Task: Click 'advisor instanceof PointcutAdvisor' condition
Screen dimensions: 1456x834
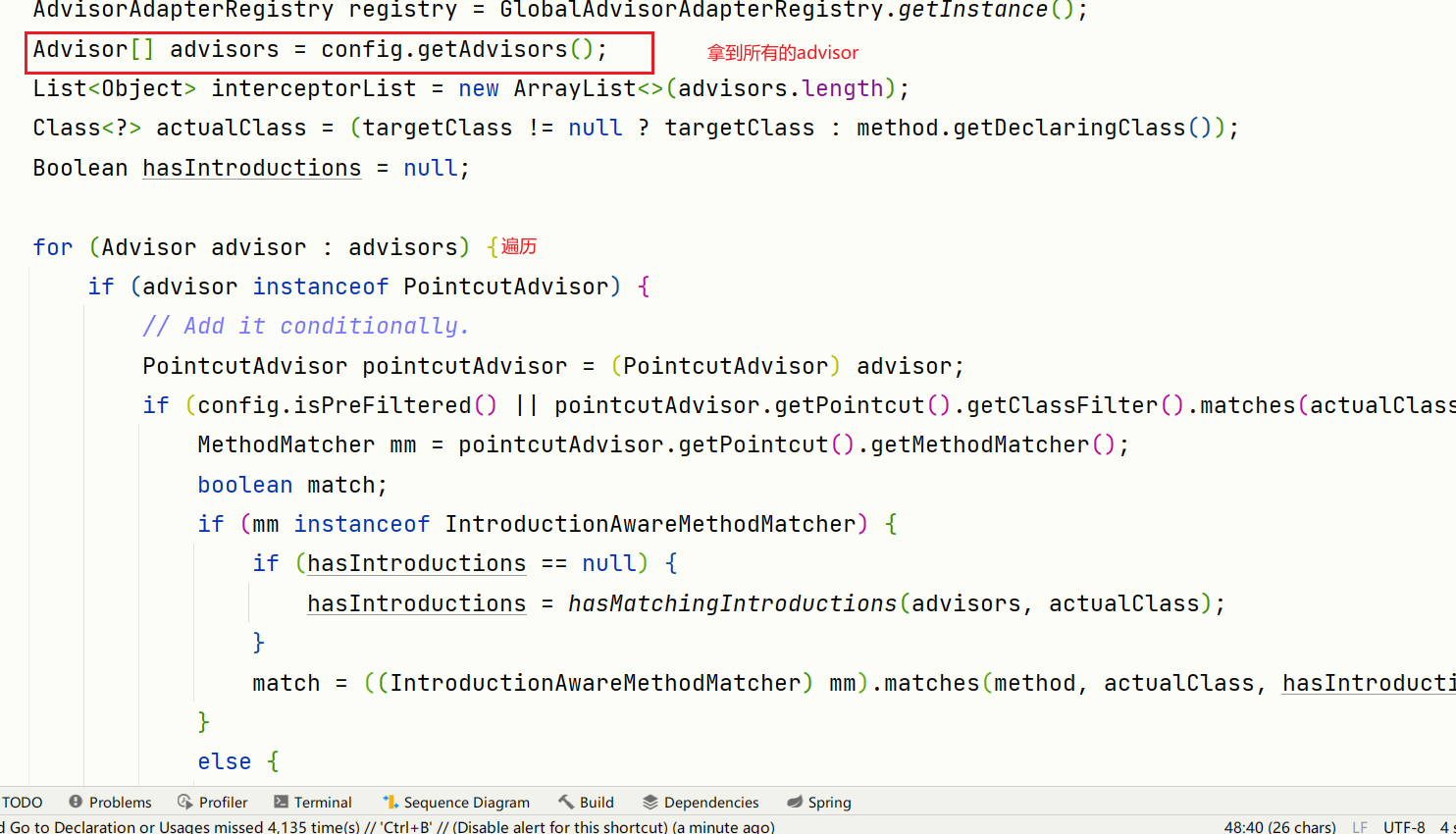Action: 376,287
